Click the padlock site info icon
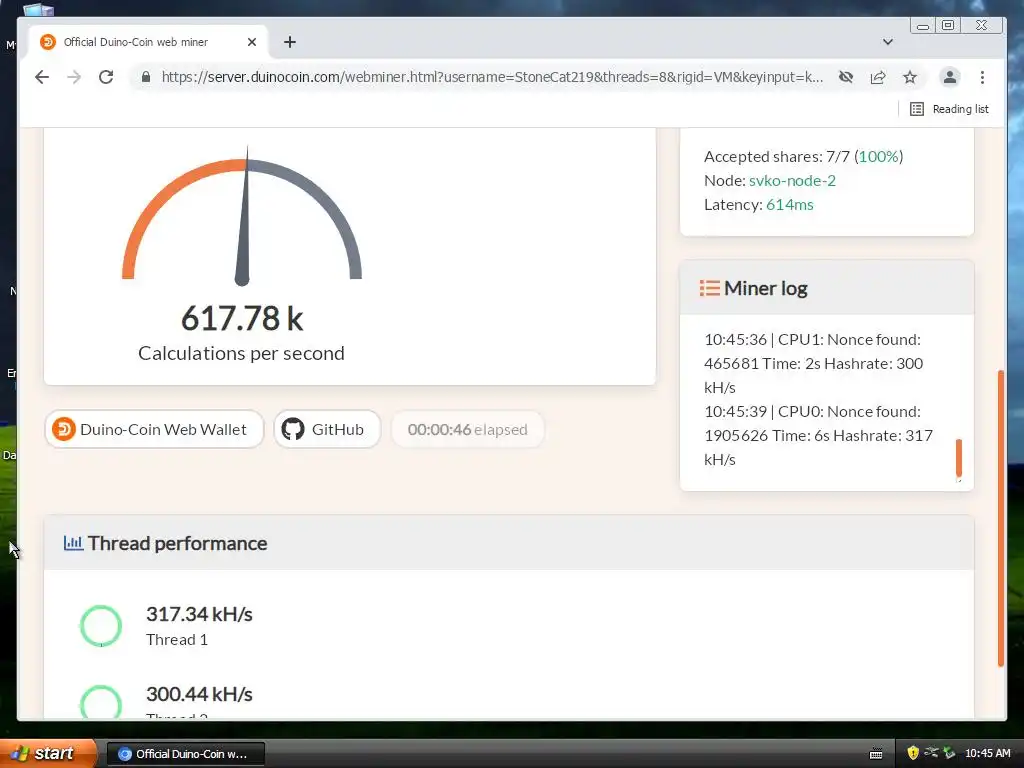Screen dimensions: 1024x768 click(x=146, y=77)
